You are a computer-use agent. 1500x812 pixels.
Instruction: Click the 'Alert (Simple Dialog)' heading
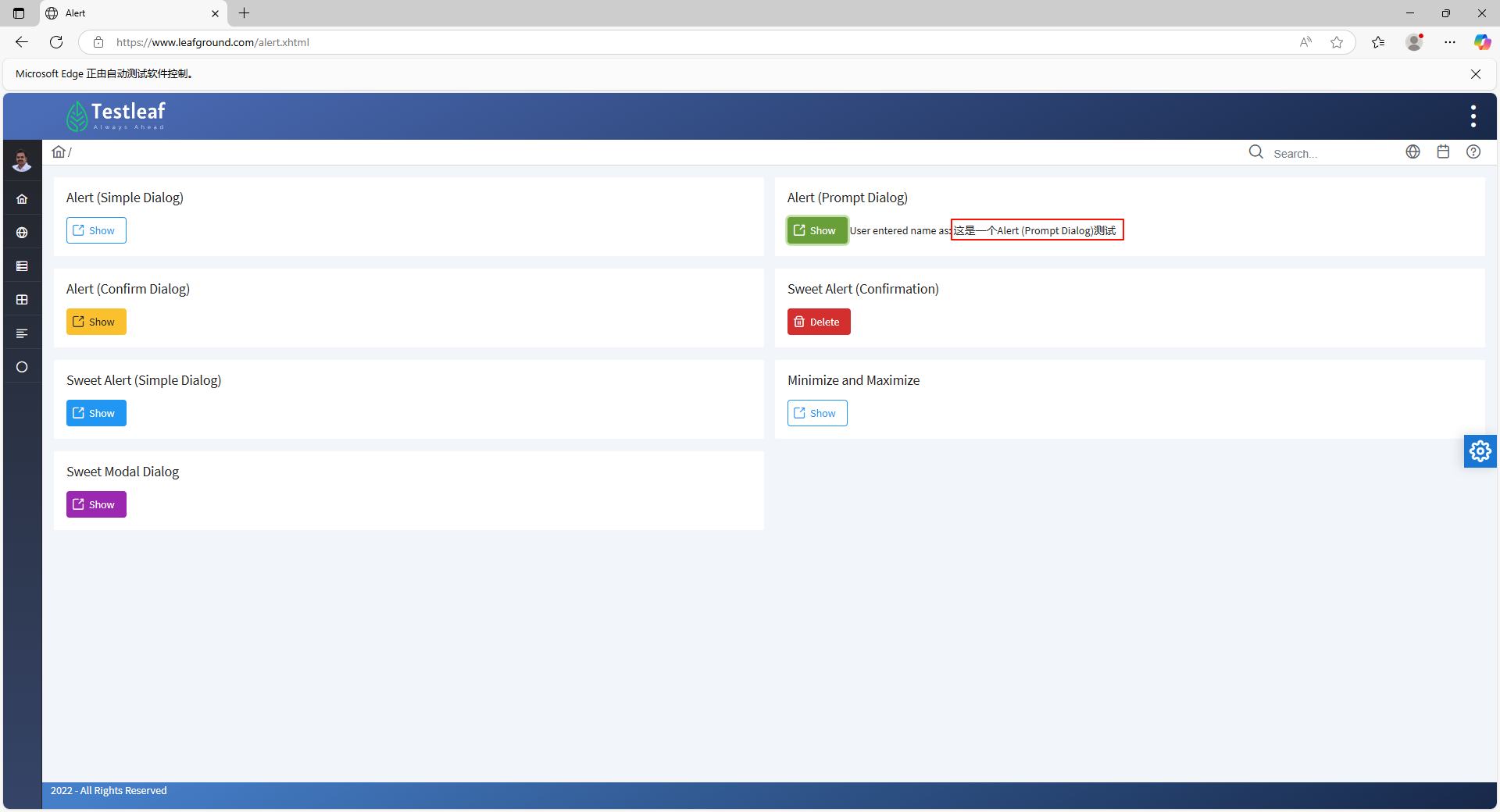125,198
